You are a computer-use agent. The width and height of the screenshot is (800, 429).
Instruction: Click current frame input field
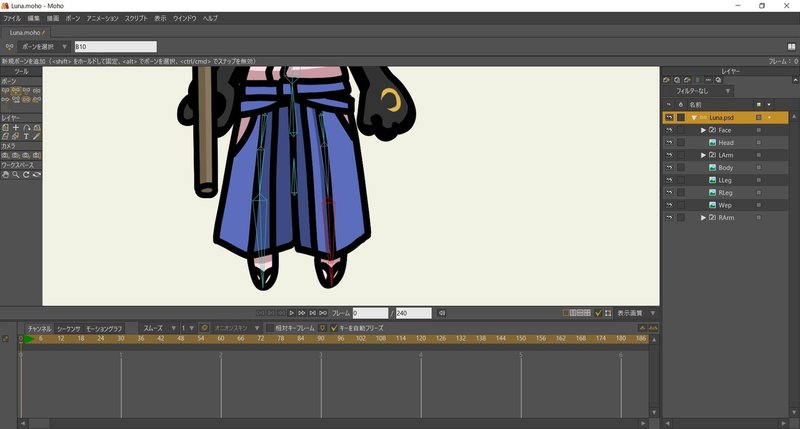tap(370, 313)
